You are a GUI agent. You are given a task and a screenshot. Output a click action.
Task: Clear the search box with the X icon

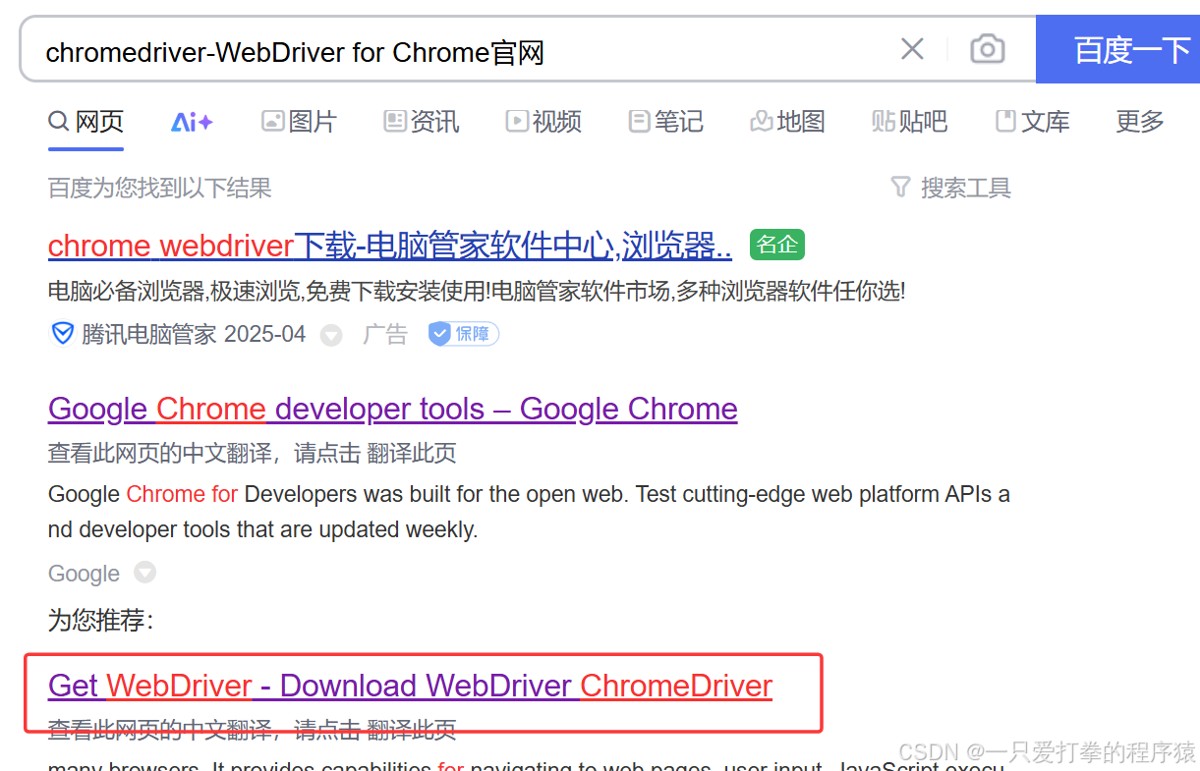912,49
